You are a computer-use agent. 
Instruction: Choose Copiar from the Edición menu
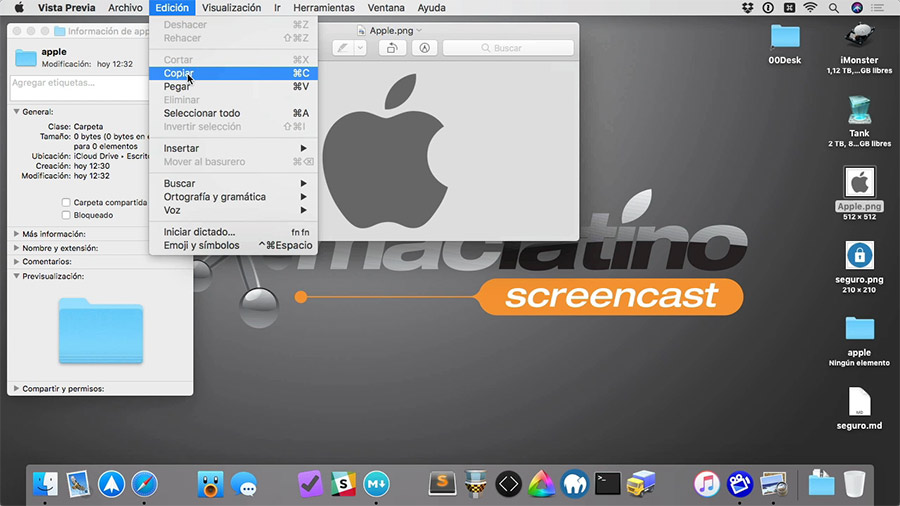[233, 73]
